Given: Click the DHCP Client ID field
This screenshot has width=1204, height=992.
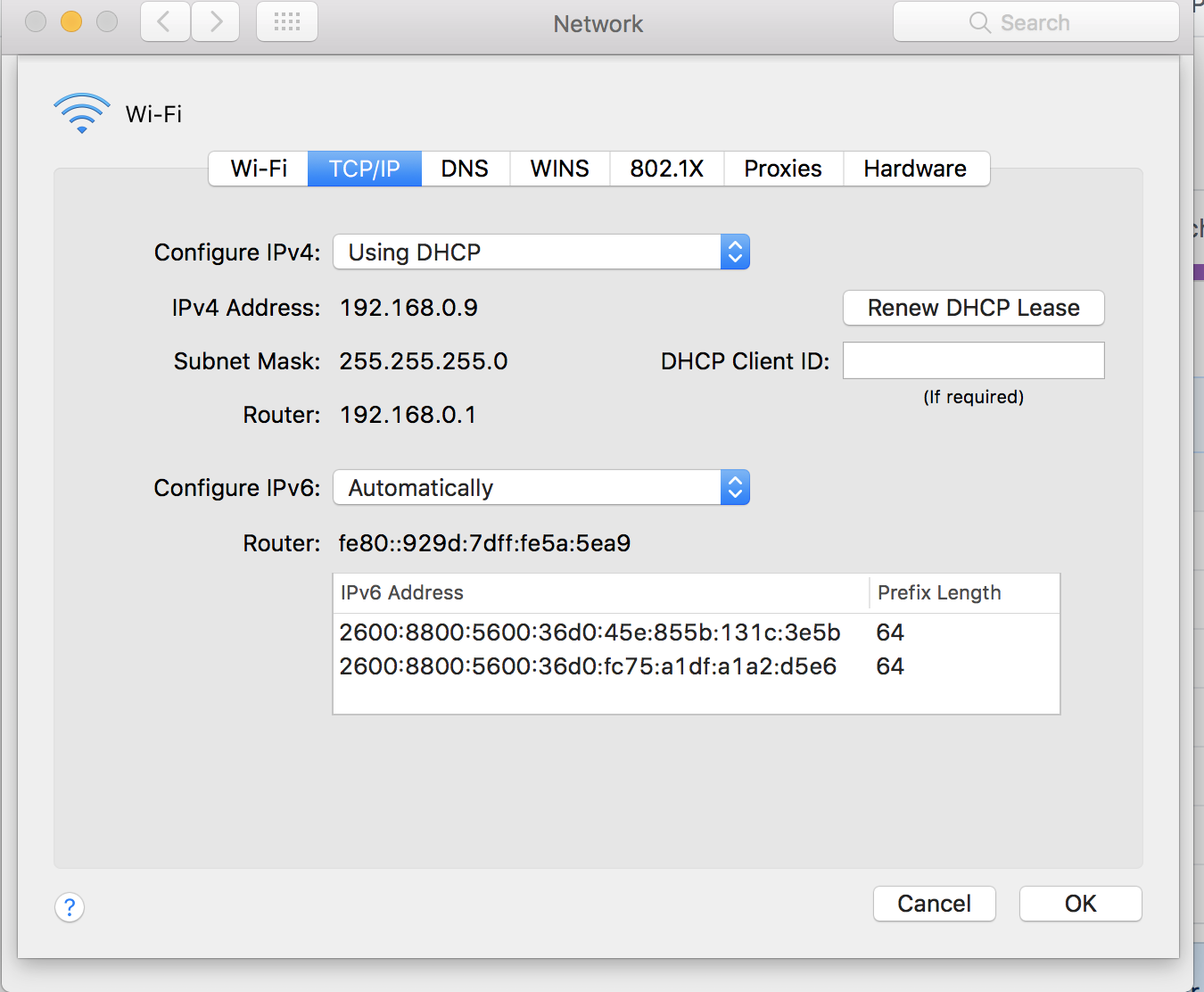Looking at the screenshot, I should pyautogui.click(x=974, y=360).
